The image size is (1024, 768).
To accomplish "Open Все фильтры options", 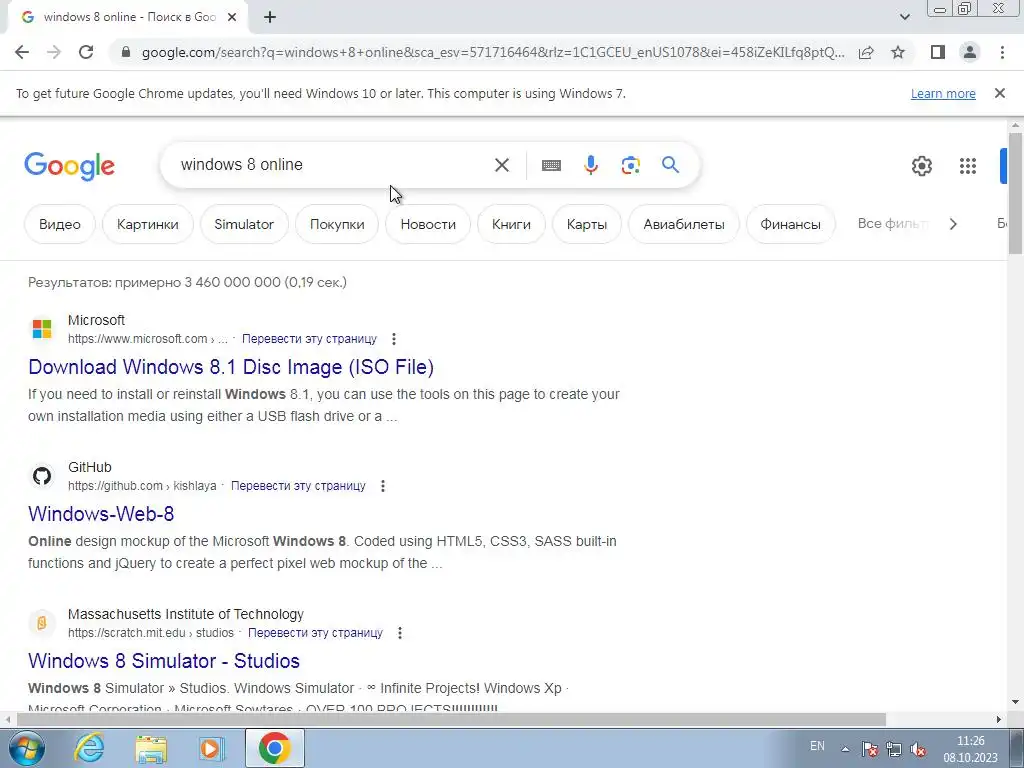I will click(892, 223).
